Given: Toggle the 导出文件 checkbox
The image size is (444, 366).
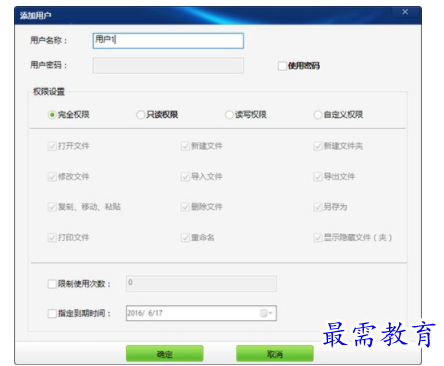Looking at the screenshot, I should [x=318, y=176].
